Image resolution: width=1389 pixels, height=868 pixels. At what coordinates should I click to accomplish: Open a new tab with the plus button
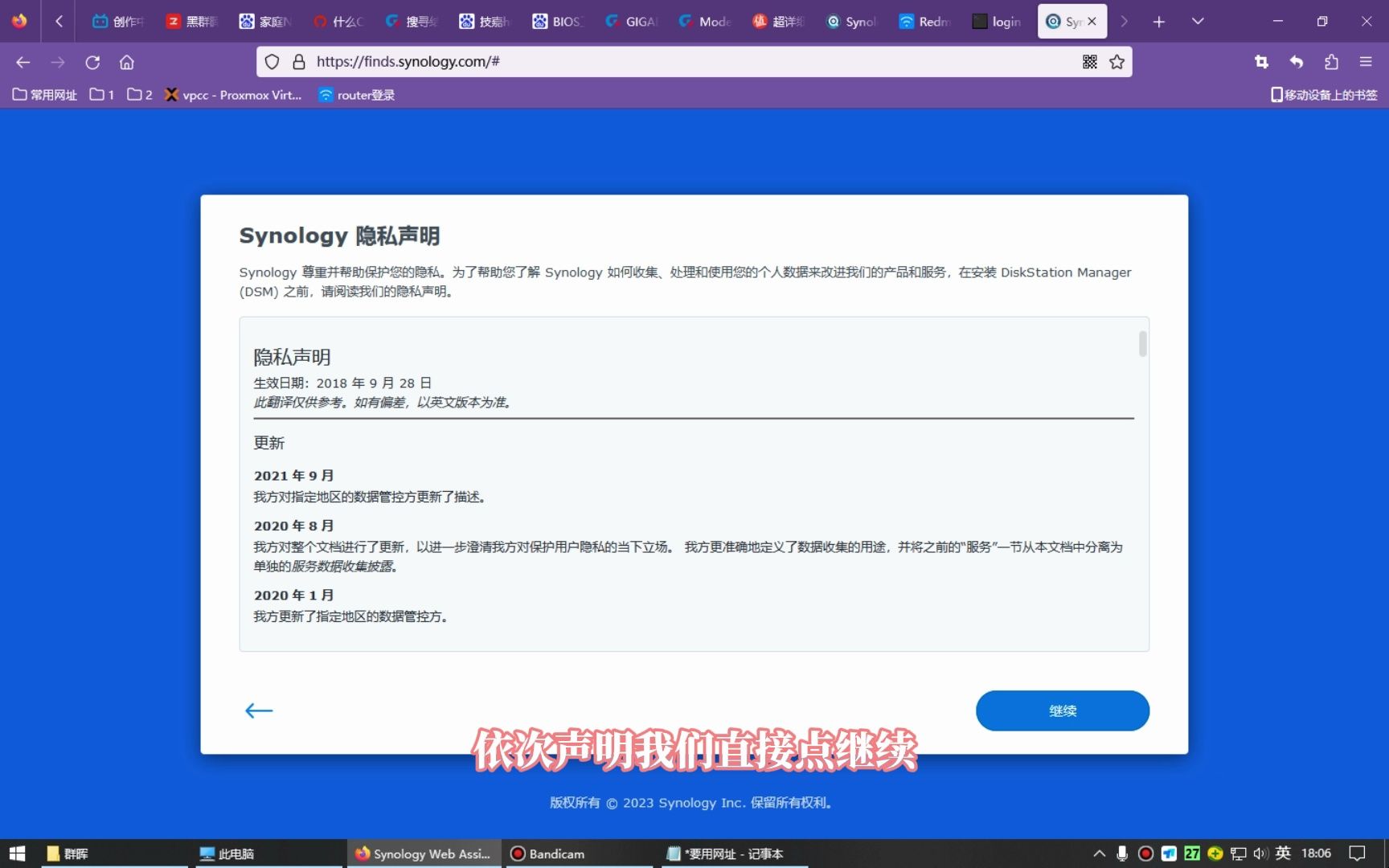coord(1158,22)
